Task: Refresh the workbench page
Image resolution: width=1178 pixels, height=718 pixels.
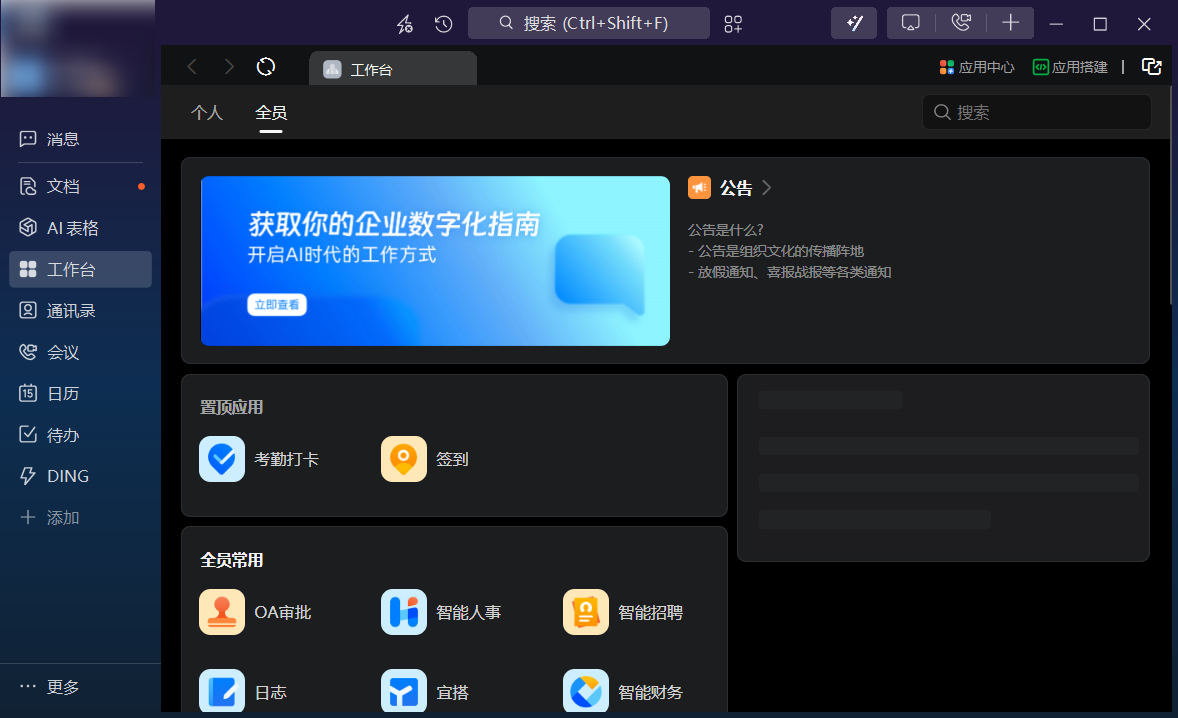Action: [266, 67]
